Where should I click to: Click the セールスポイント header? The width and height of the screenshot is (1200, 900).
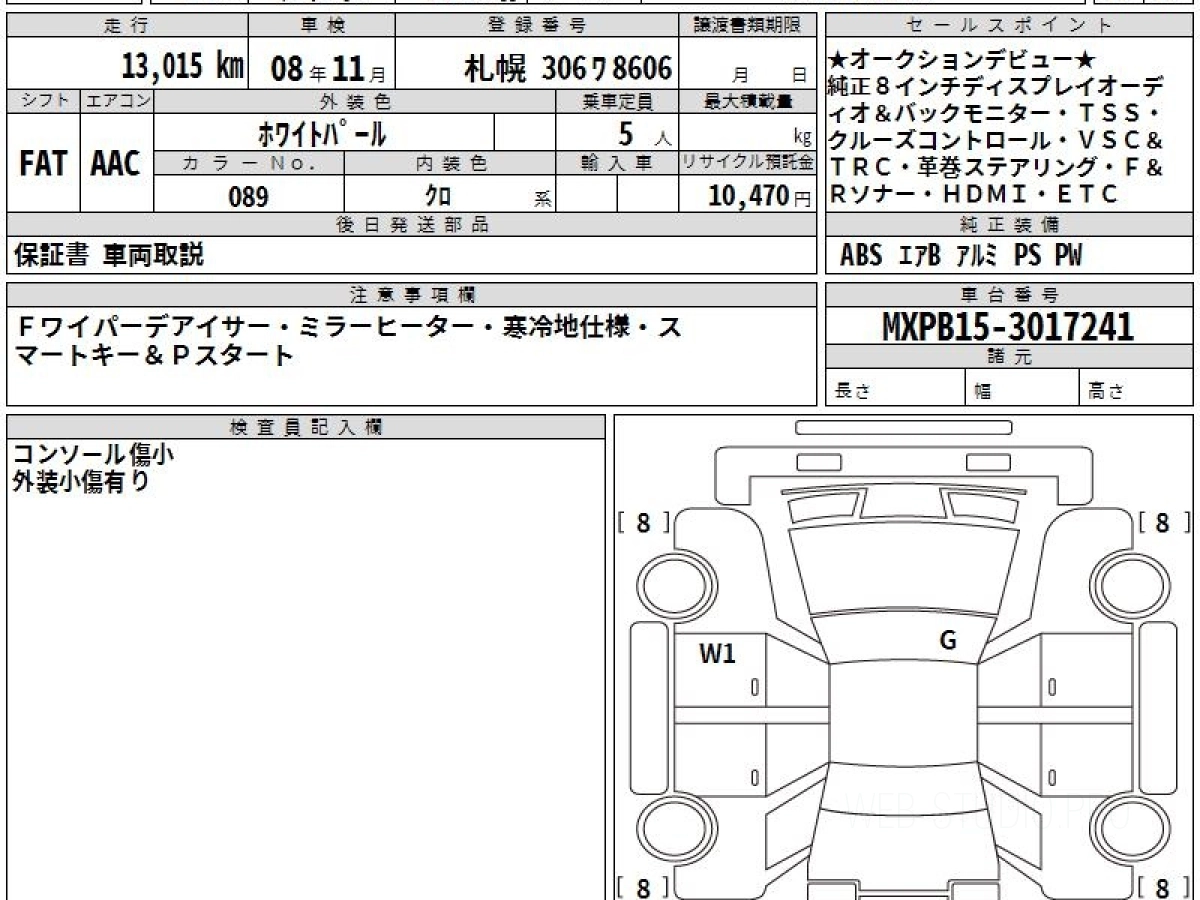pos(1009,26)
